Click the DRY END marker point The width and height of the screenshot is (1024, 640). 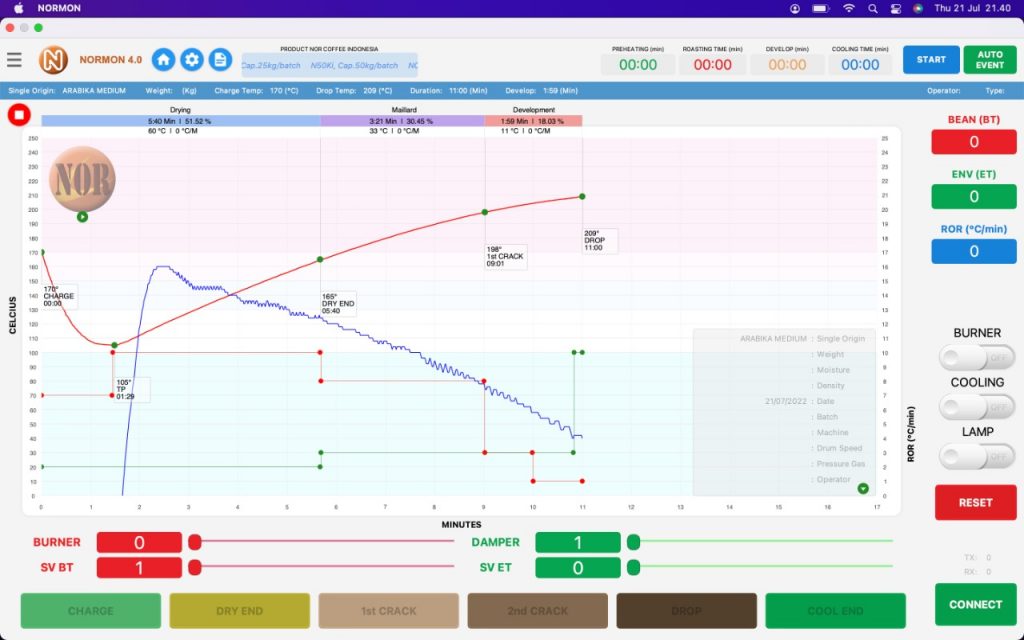click(x=320, y=259)
